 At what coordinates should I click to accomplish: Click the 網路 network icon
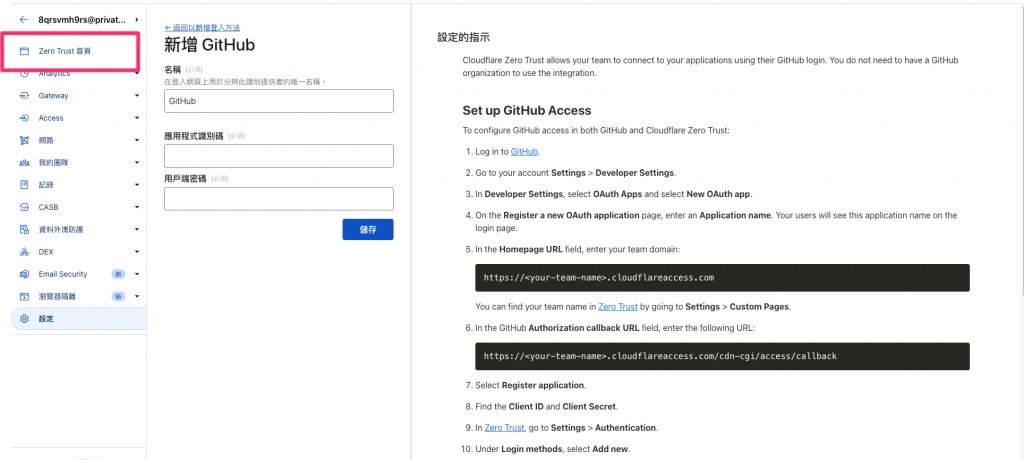click(24, 140)
